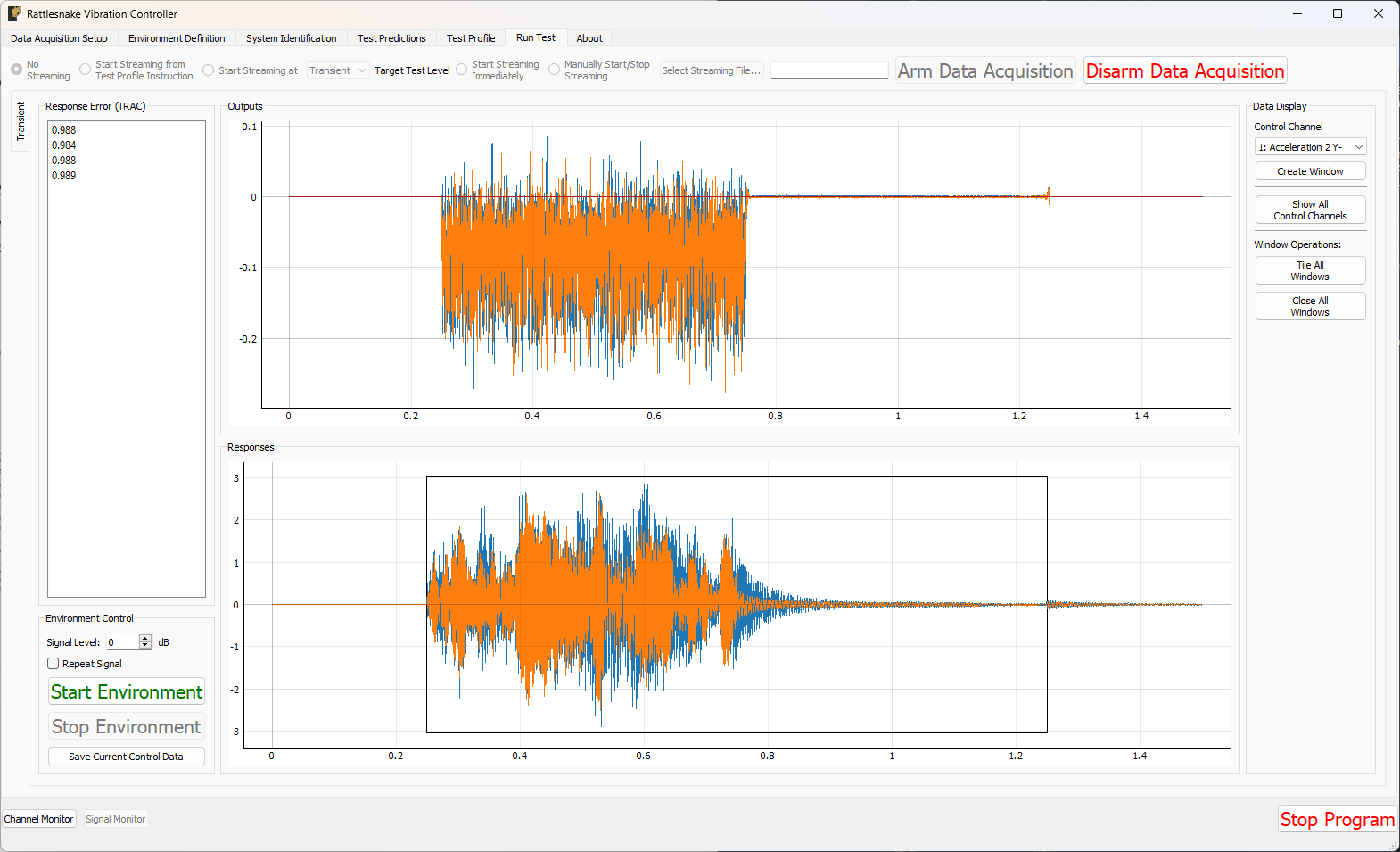Screen dimensions: 1400x852
Task: Click the Signal Level value field
Action: coord(122,642)
